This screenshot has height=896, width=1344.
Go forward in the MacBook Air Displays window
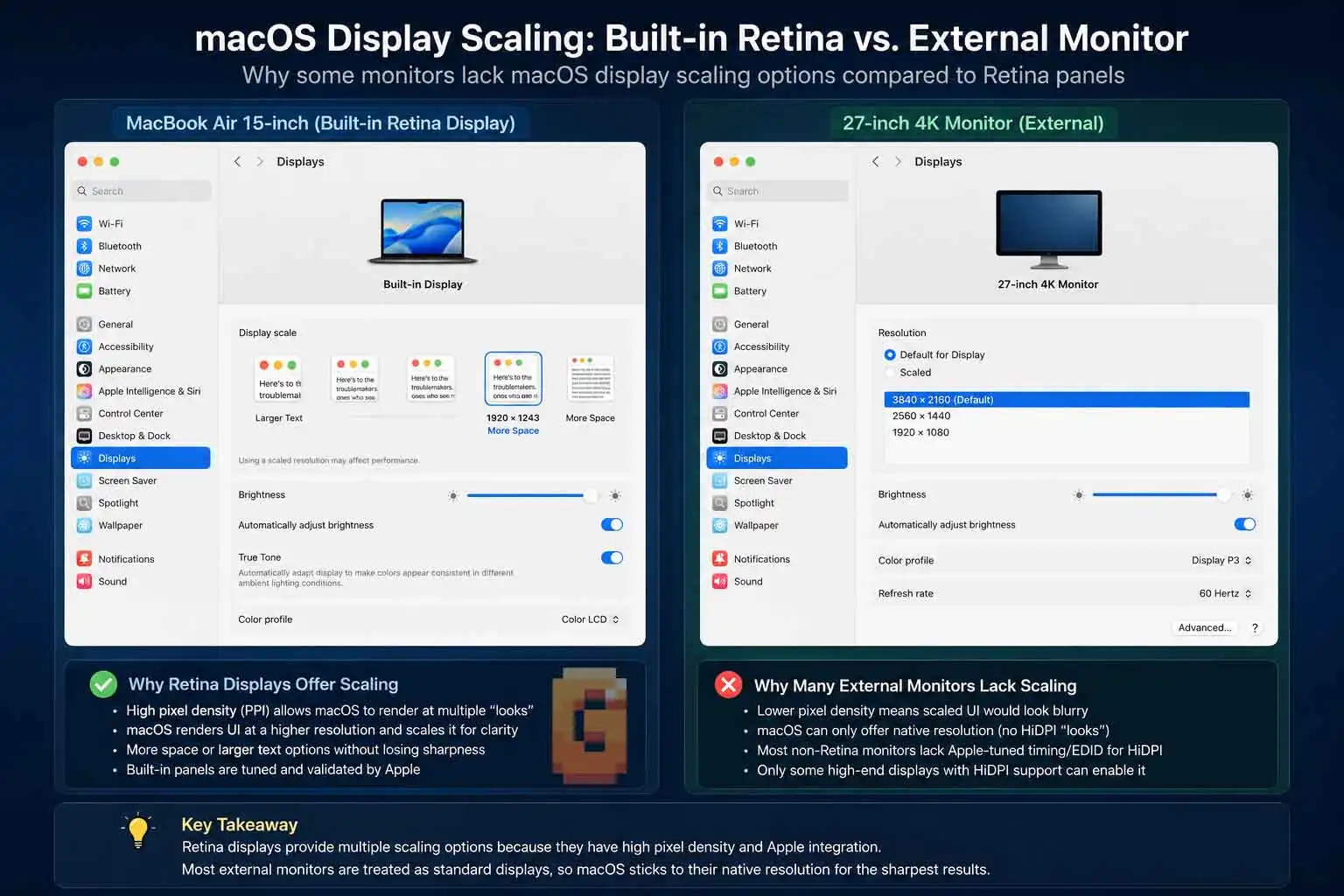(x=260, y=162)
